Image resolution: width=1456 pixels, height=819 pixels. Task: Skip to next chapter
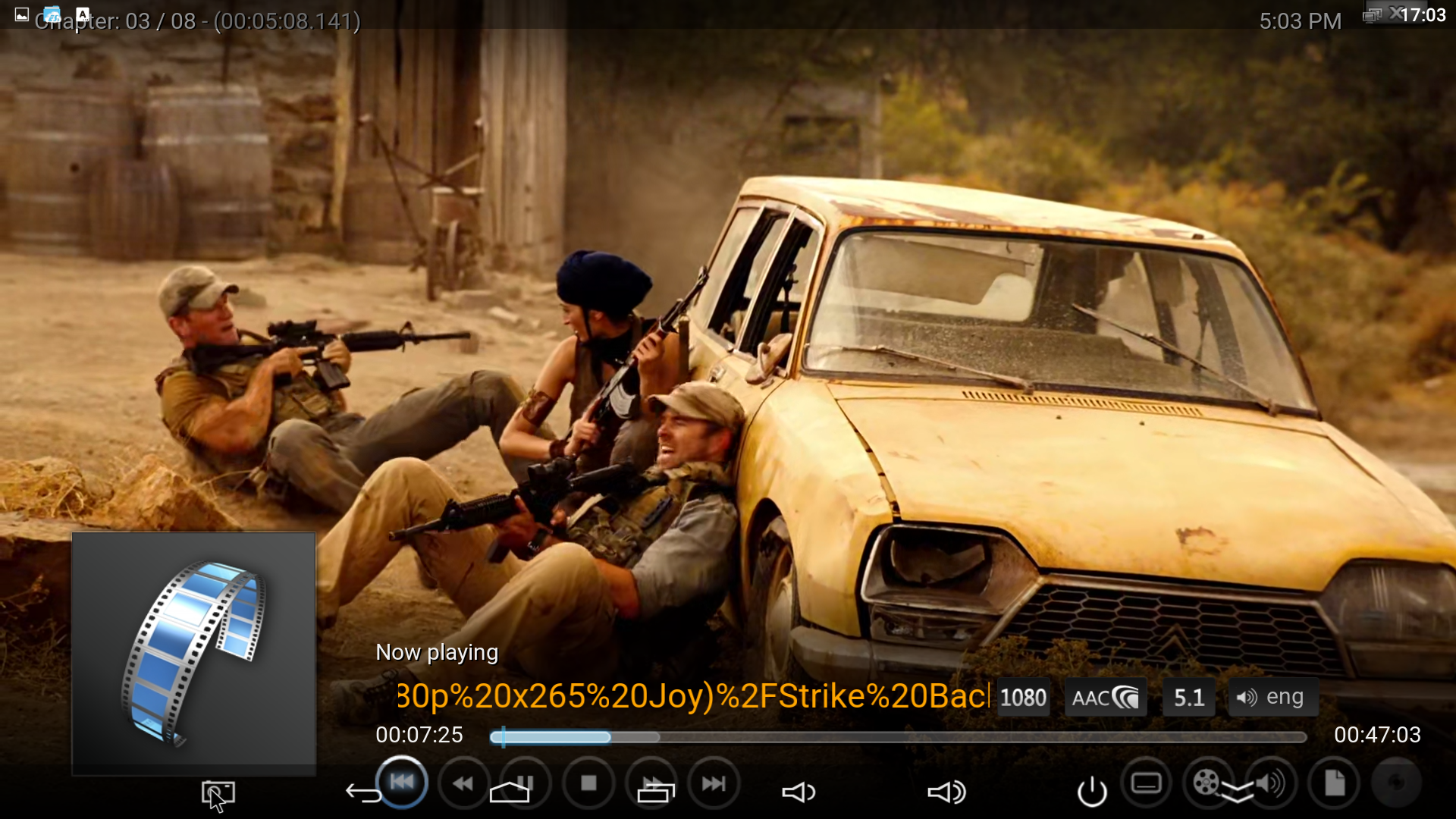coord(714,783)
